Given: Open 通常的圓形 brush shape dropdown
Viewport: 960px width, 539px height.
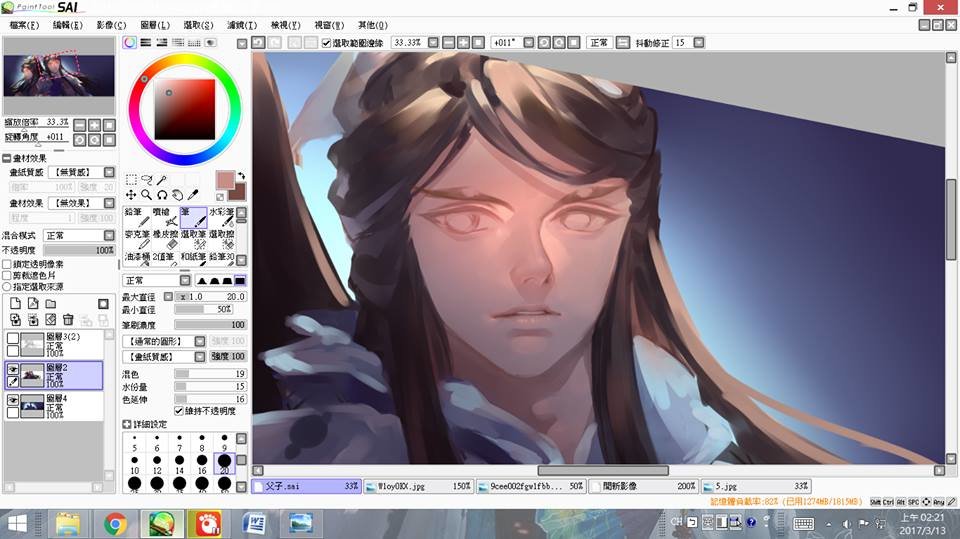Looking at the screenshot, I should click(200, 341).
